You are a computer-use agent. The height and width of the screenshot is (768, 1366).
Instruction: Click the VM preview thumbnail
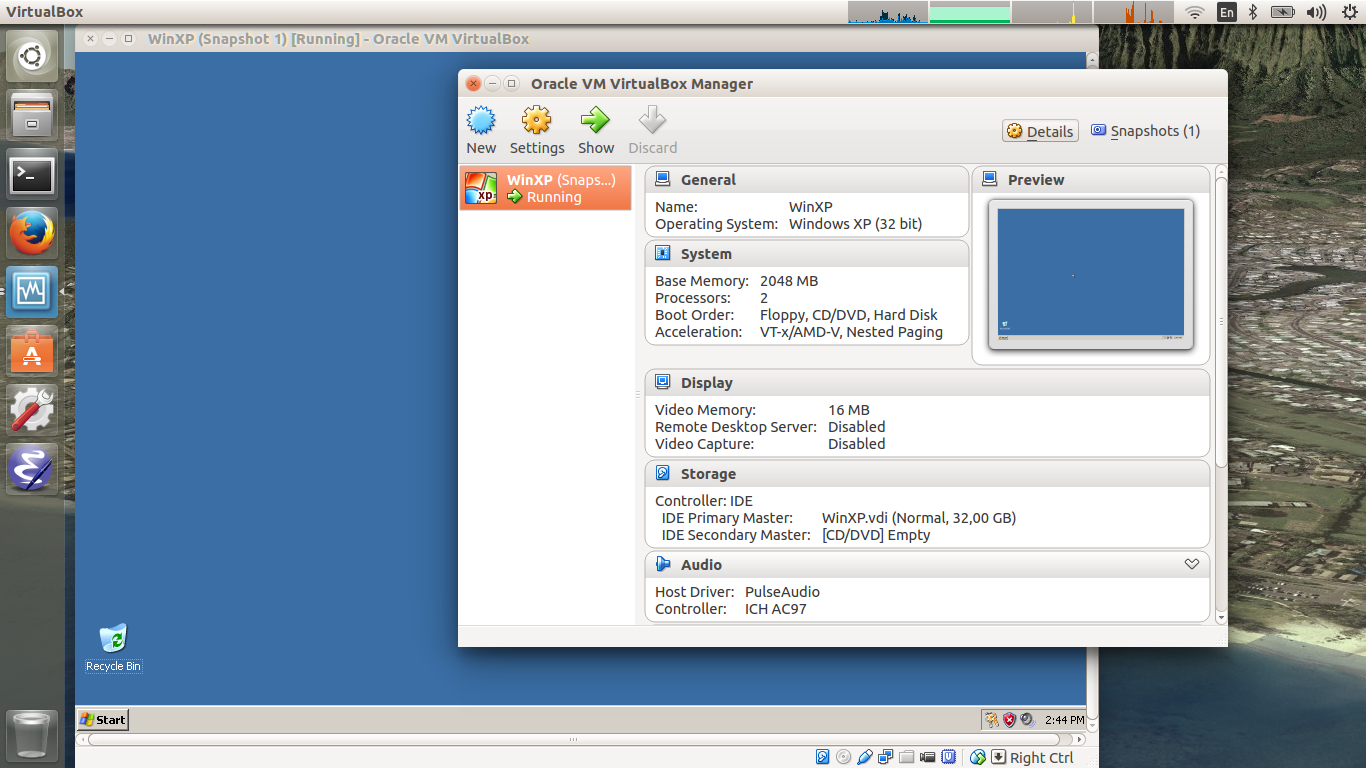point(1090,275)
